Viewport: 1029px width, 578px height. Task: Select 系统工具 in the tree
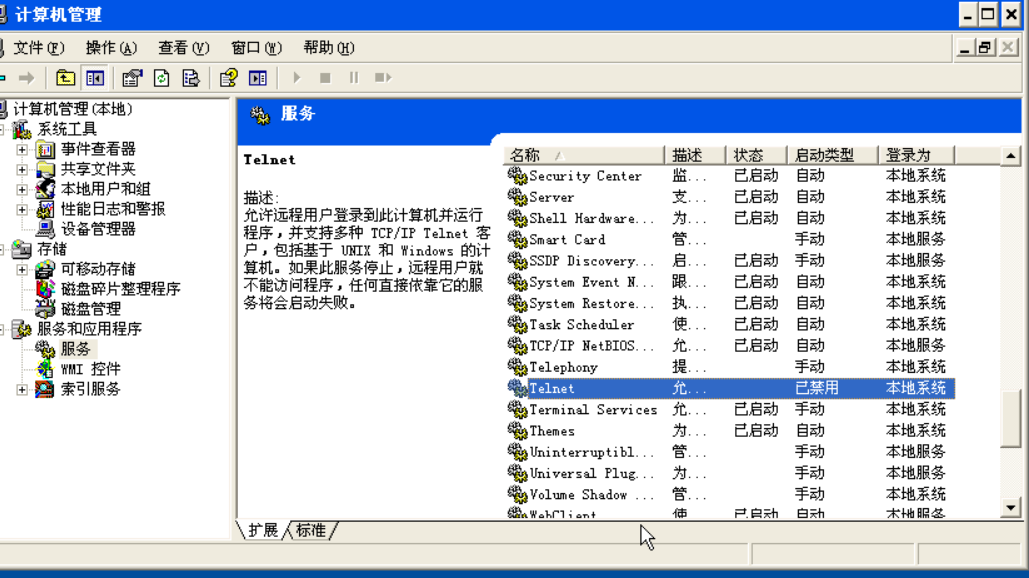pos(67,129)
